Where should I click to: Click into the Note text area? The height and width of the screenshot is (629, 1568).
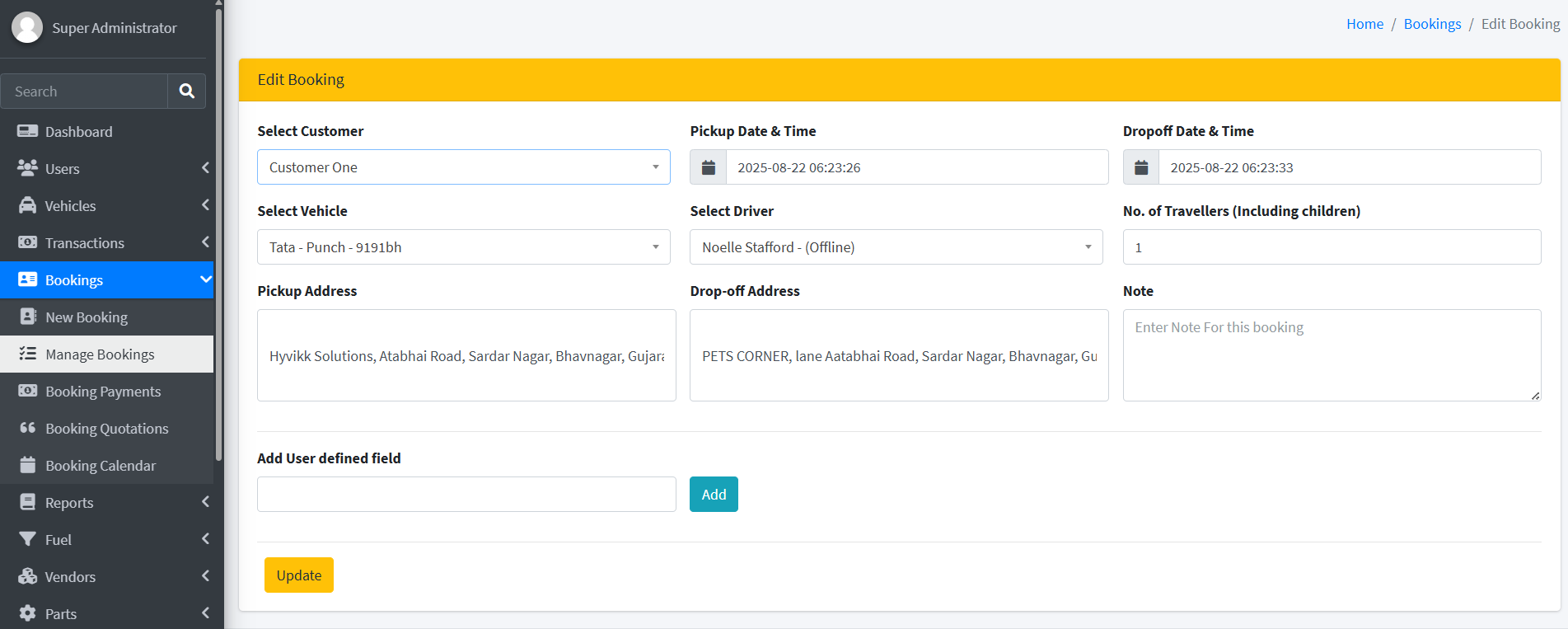pyautogui.click(x=1331, y=355)
